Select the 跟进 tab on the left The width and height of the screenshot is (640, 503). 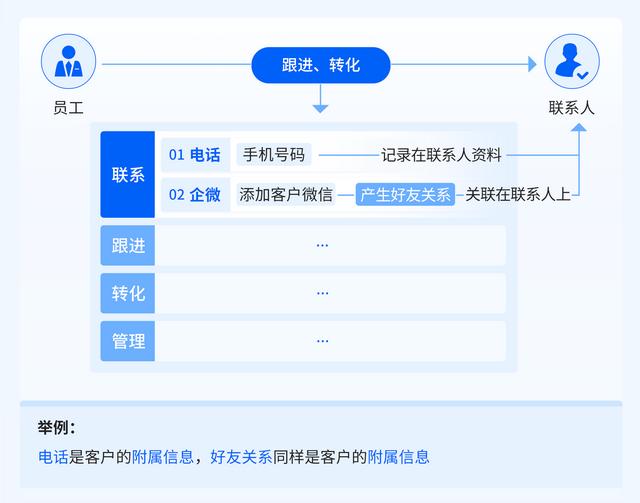pyautogui.click(x=127, y=245)
